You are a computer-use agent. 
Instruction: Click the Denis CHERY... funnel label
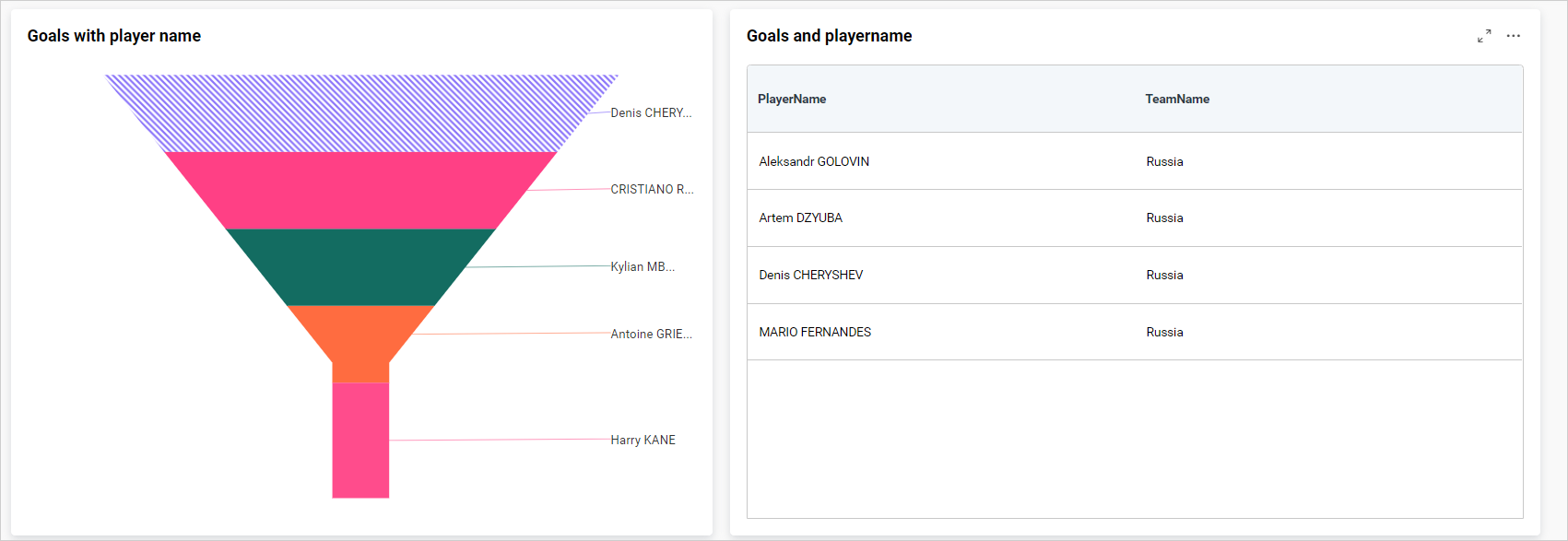[x=651, y=113]
